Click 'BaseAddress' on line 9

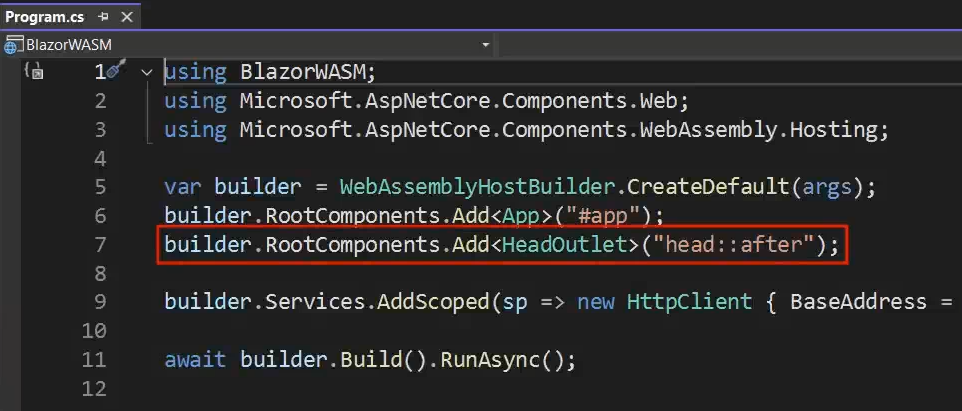(x=858, y=302)
